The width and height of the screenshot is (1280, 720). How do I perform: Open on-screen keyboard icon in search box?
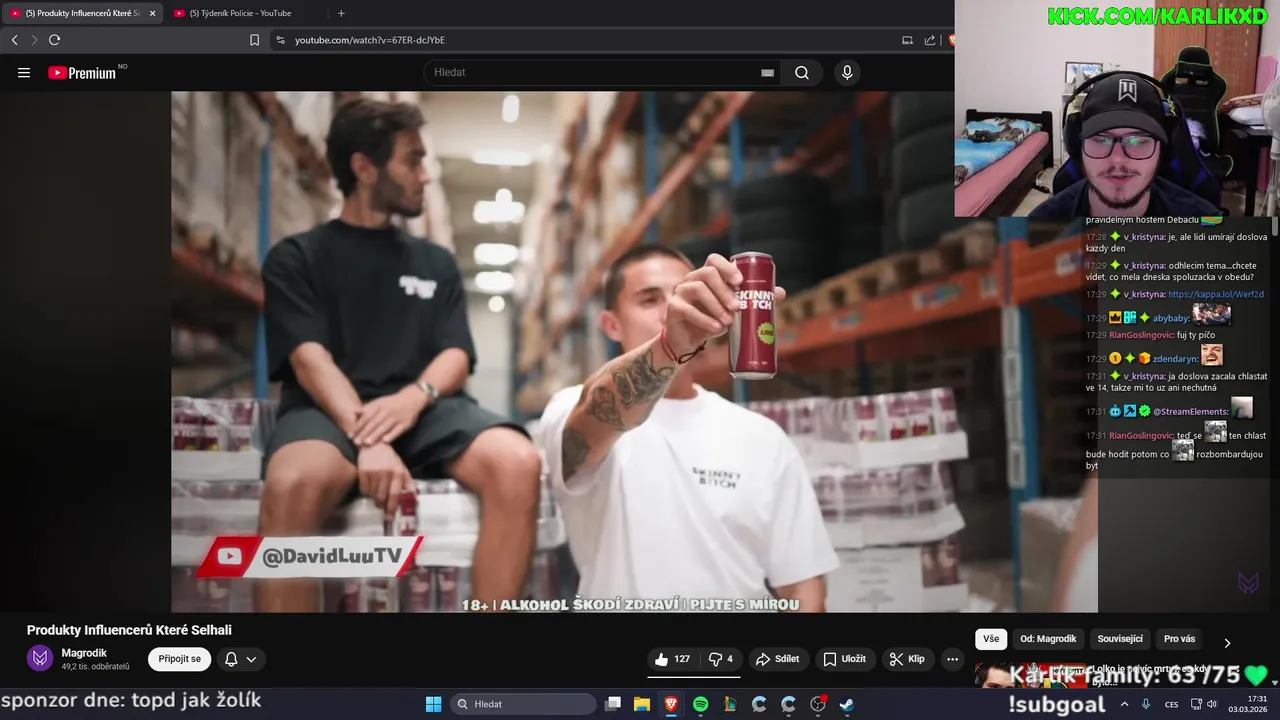(767, 73)
